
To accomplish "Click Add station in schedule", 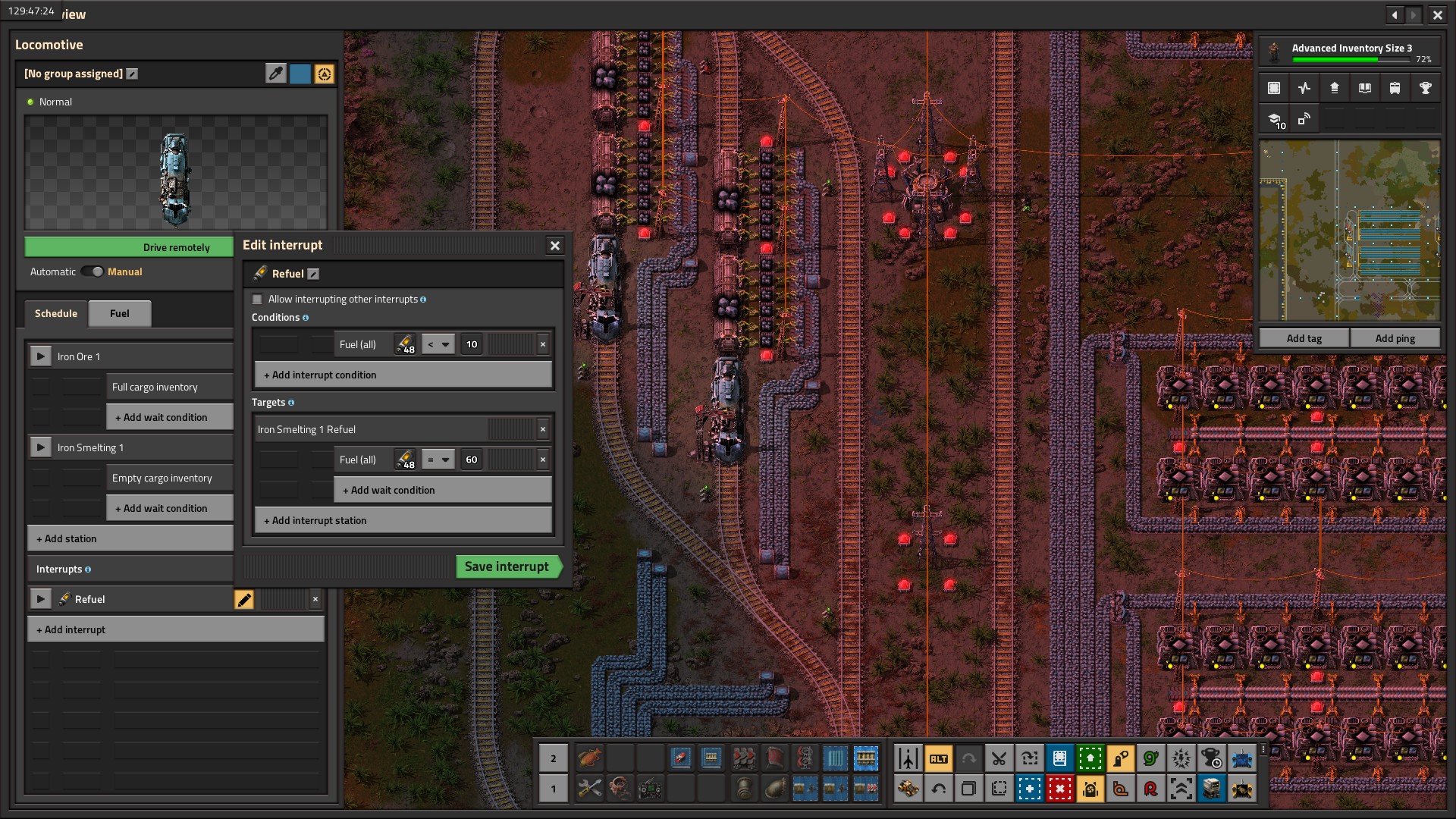I will (x=130, y=538).
